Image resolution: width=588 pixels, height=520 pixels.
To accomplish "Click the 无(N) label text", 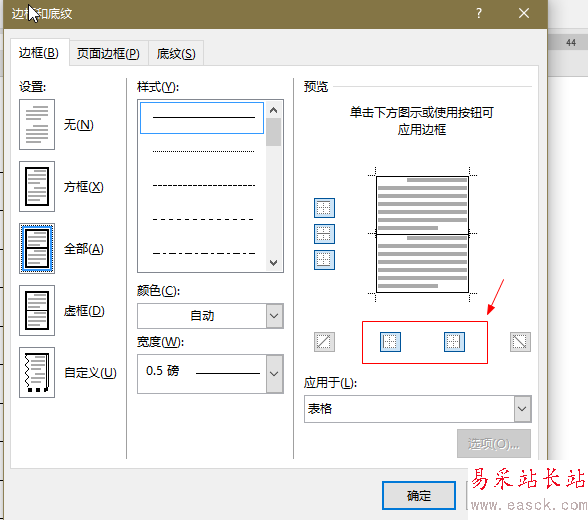I will [78, 124].
